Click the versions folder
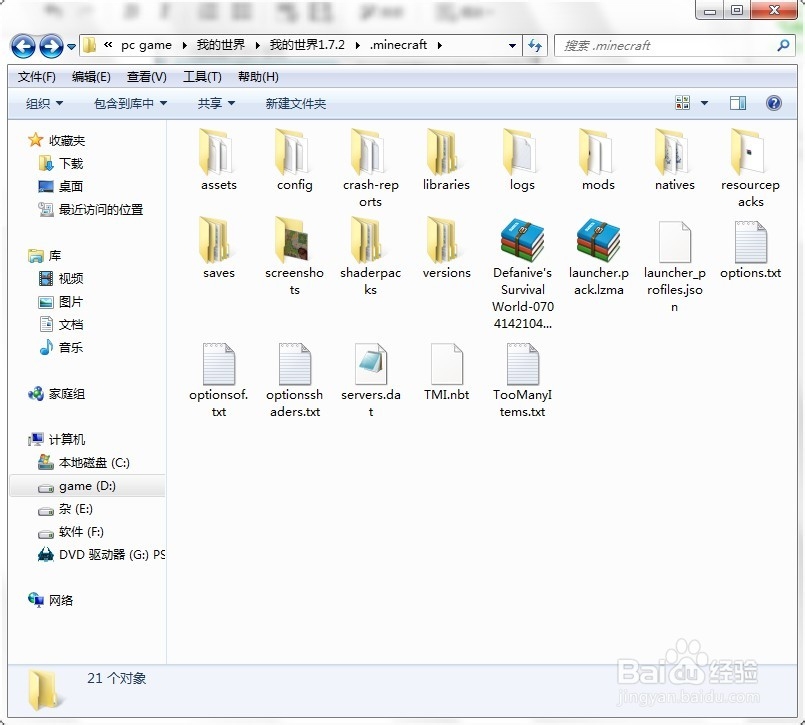Screen dimensions: 805x725 pyautogui.click(x=446, y=248)
